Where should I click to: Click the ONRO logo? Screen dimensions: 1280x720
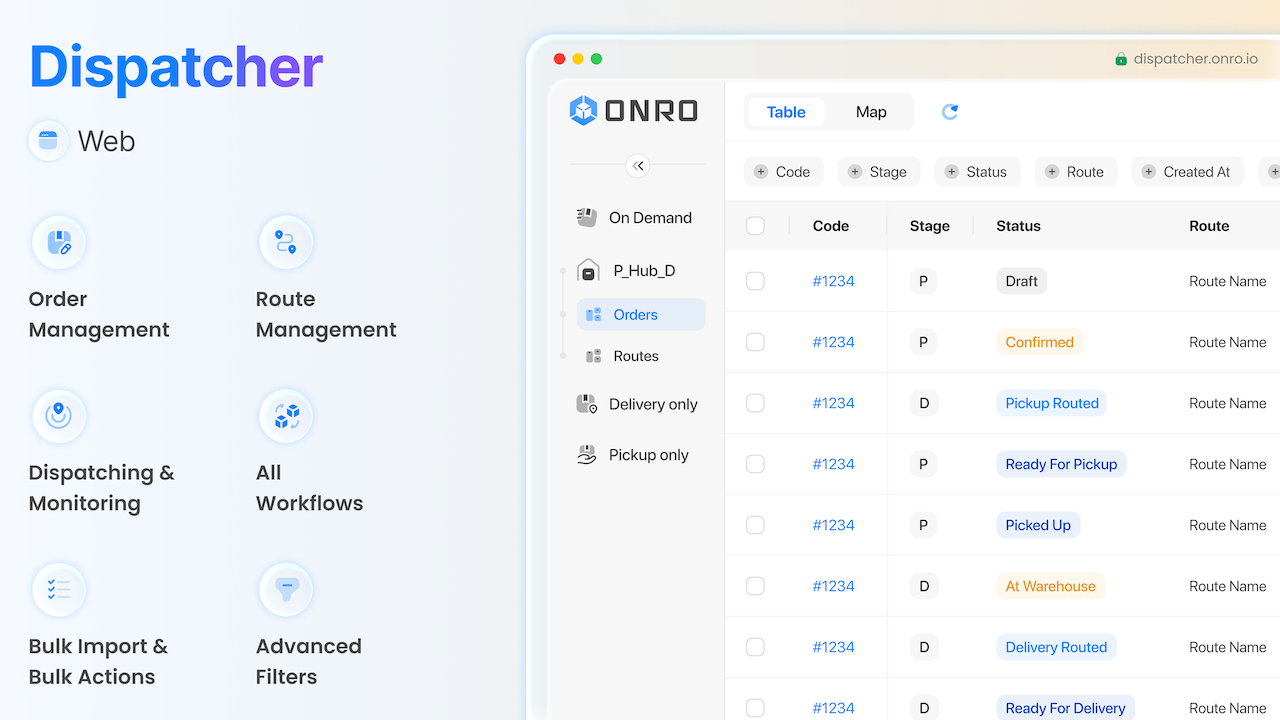634,110
